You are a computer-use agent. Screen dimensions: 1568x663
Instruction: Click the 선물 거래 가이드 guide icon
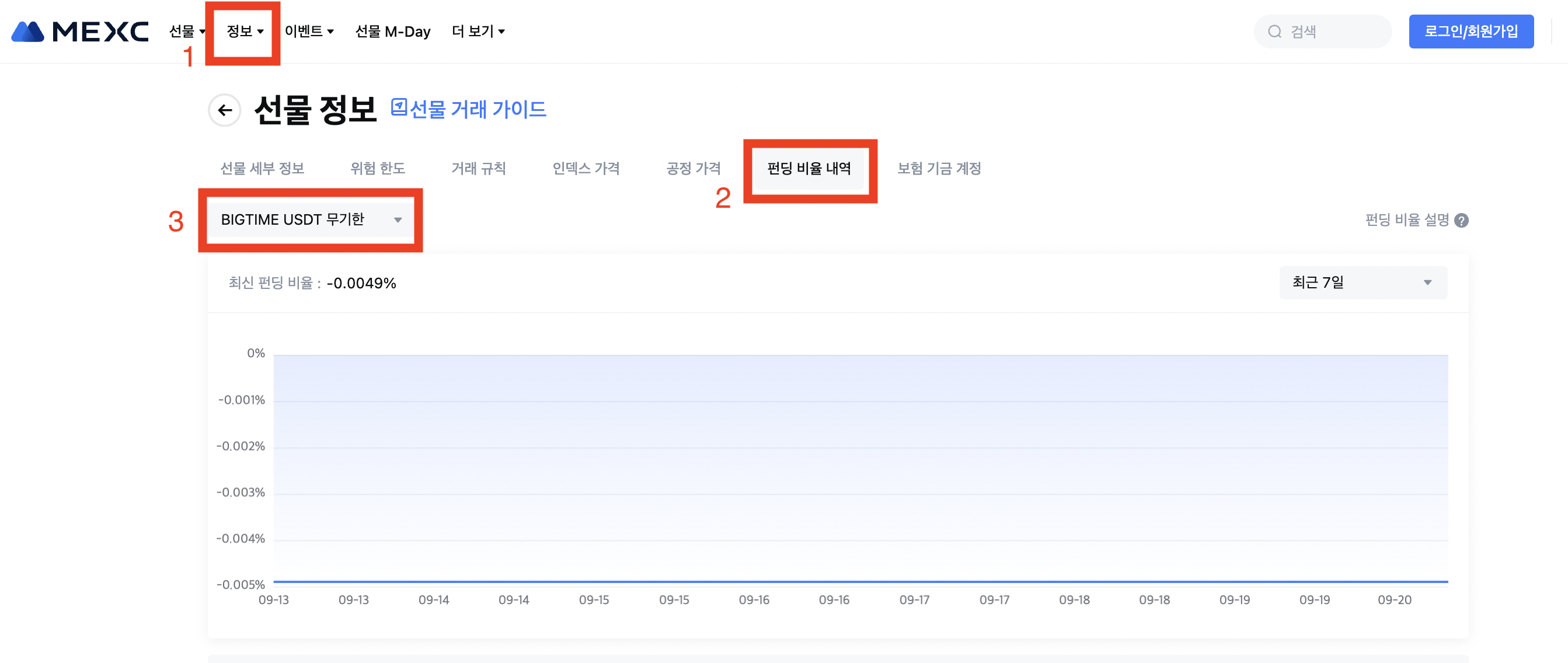[x=399, y=108]
